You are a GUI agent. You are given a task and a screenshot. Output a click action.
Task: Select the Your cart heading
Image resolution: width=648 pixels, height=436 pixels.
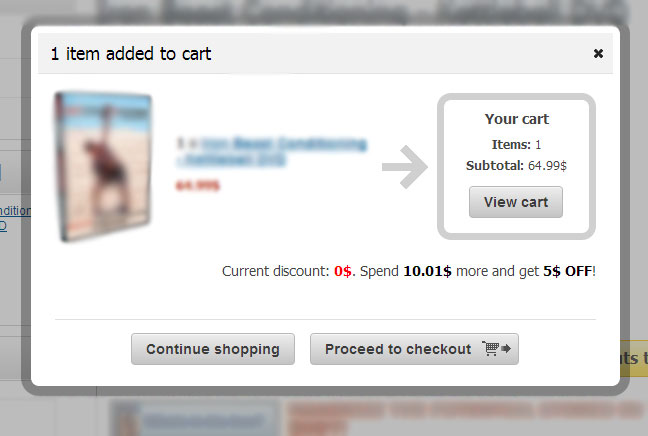517,119
